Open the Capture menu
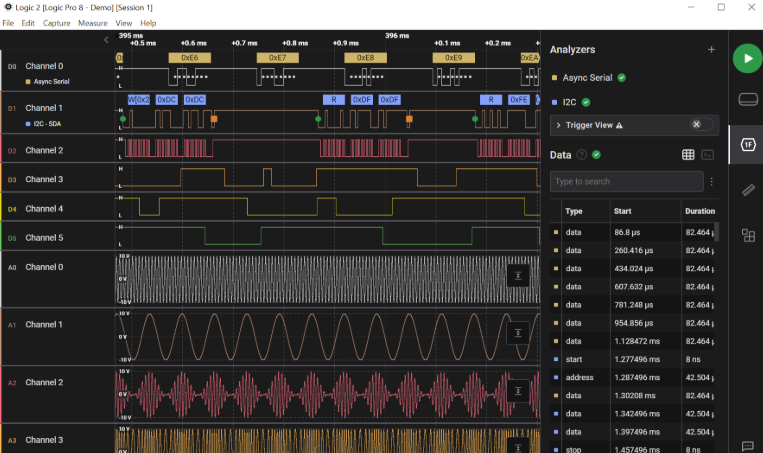The image size is (763, 453). [x=57, y=22]
